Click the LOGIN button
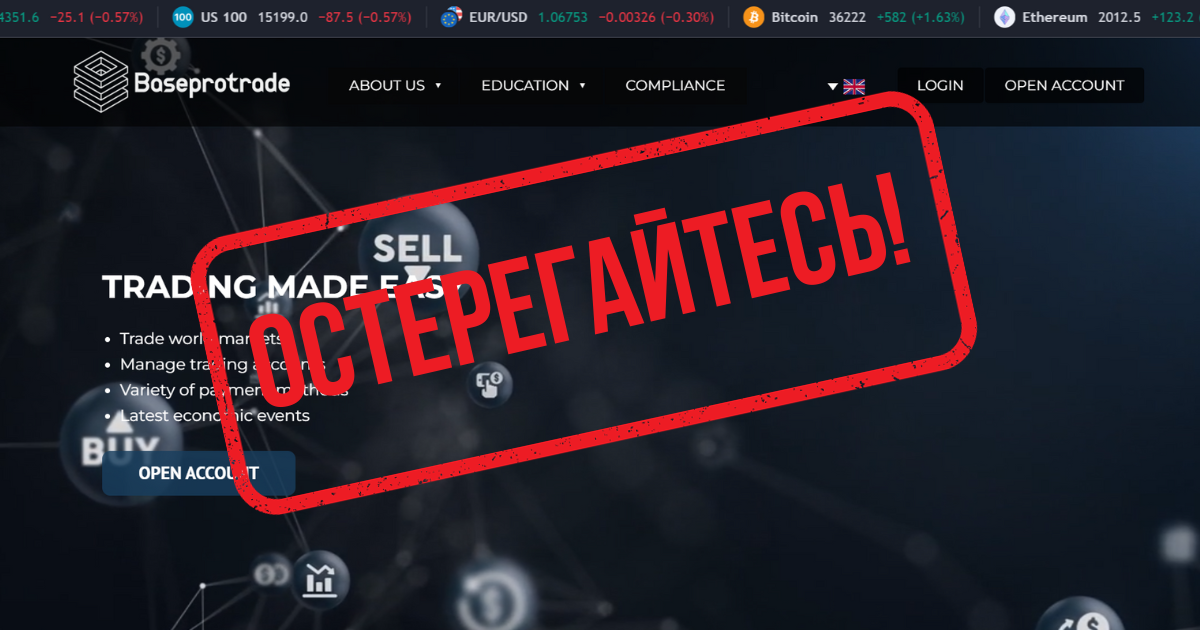 point(940,86)
